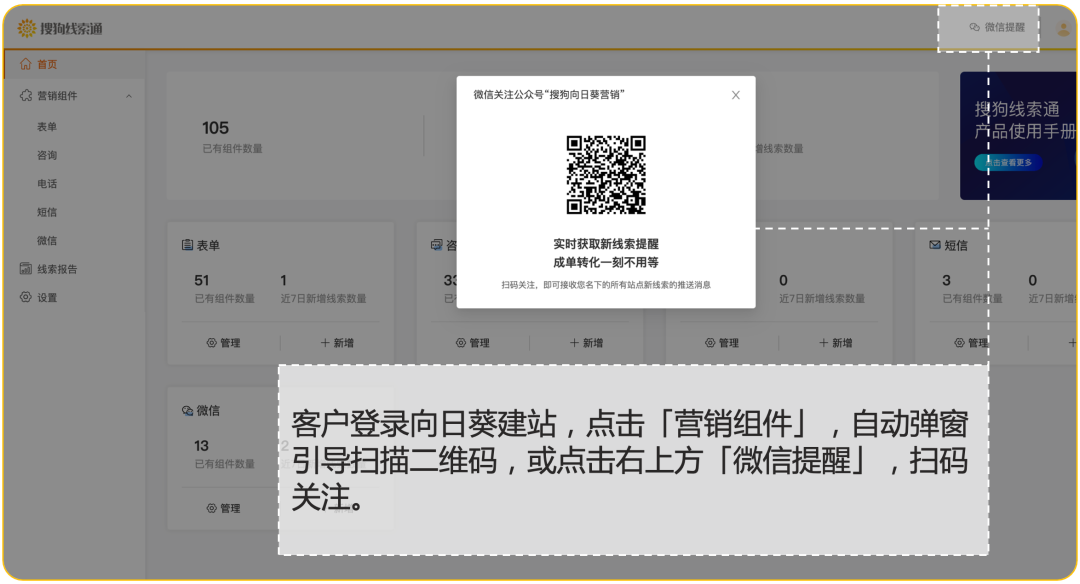
Task: Click the home icon beside 首页
Action: [25, 64]
